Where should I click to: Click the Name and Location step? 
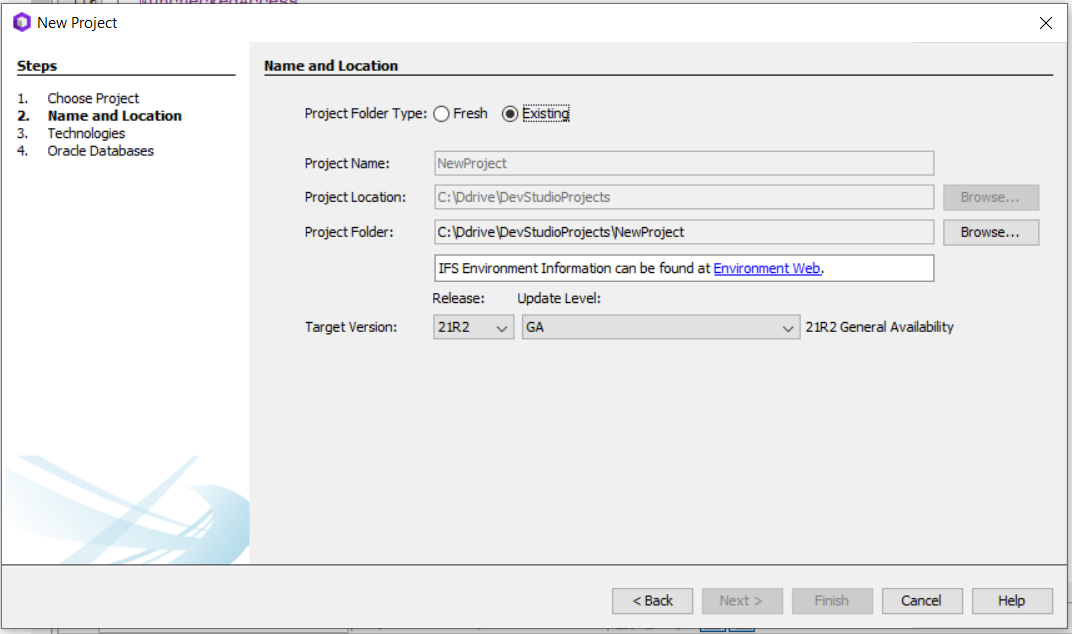click(115, 116)
